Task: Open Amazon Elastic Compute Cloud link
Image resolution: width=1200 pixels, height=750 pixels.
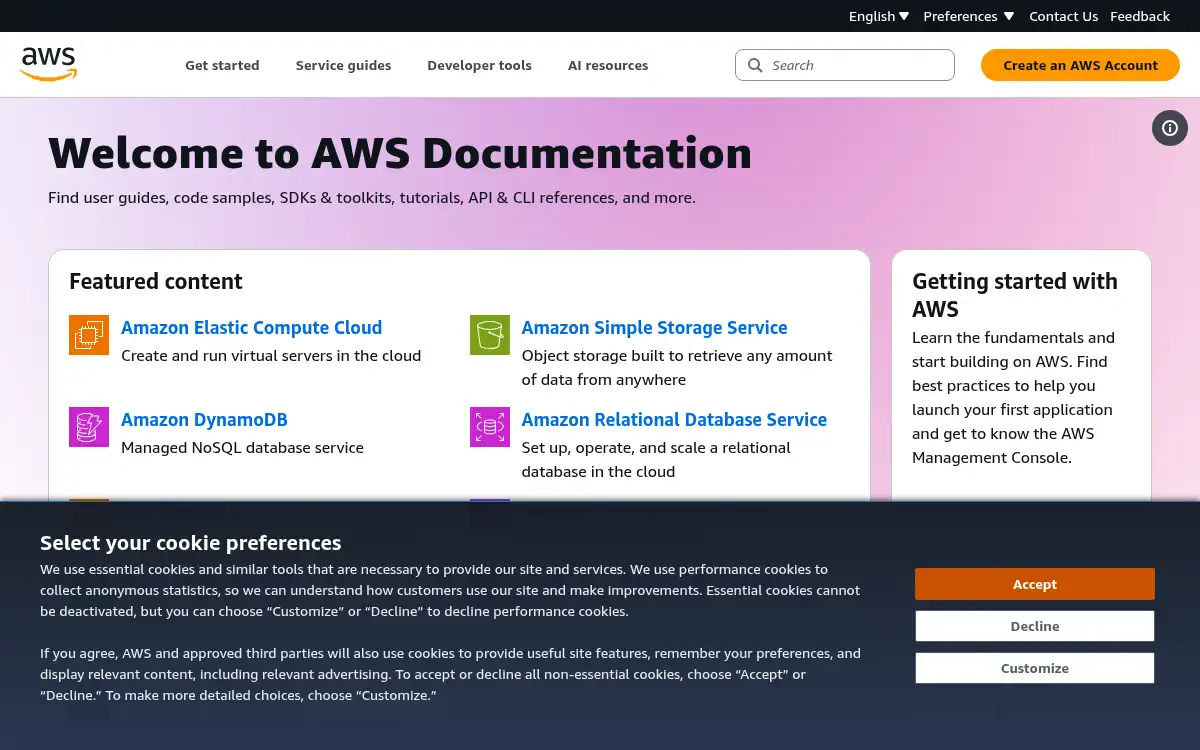Action: (x=251, y=327)
